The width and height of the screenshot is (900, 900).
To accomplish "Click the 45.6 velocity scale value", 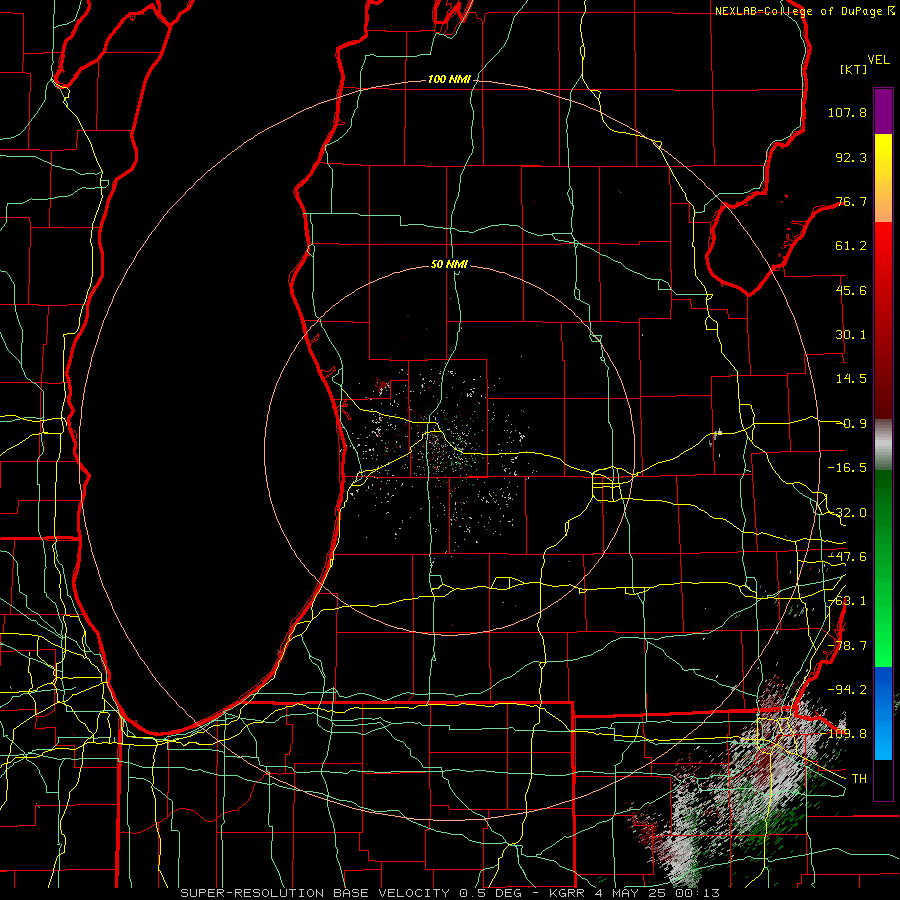I will 851,290.
